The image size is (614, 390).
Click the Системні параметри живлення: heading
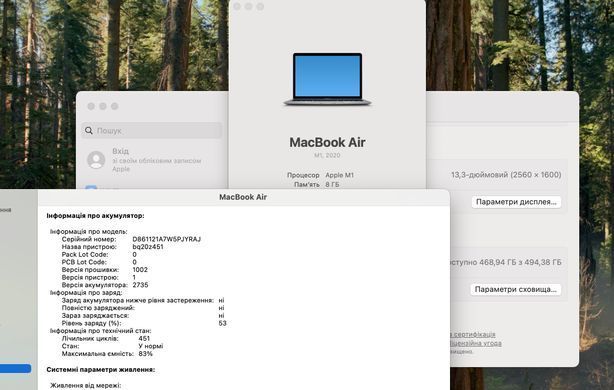[101, 370]
